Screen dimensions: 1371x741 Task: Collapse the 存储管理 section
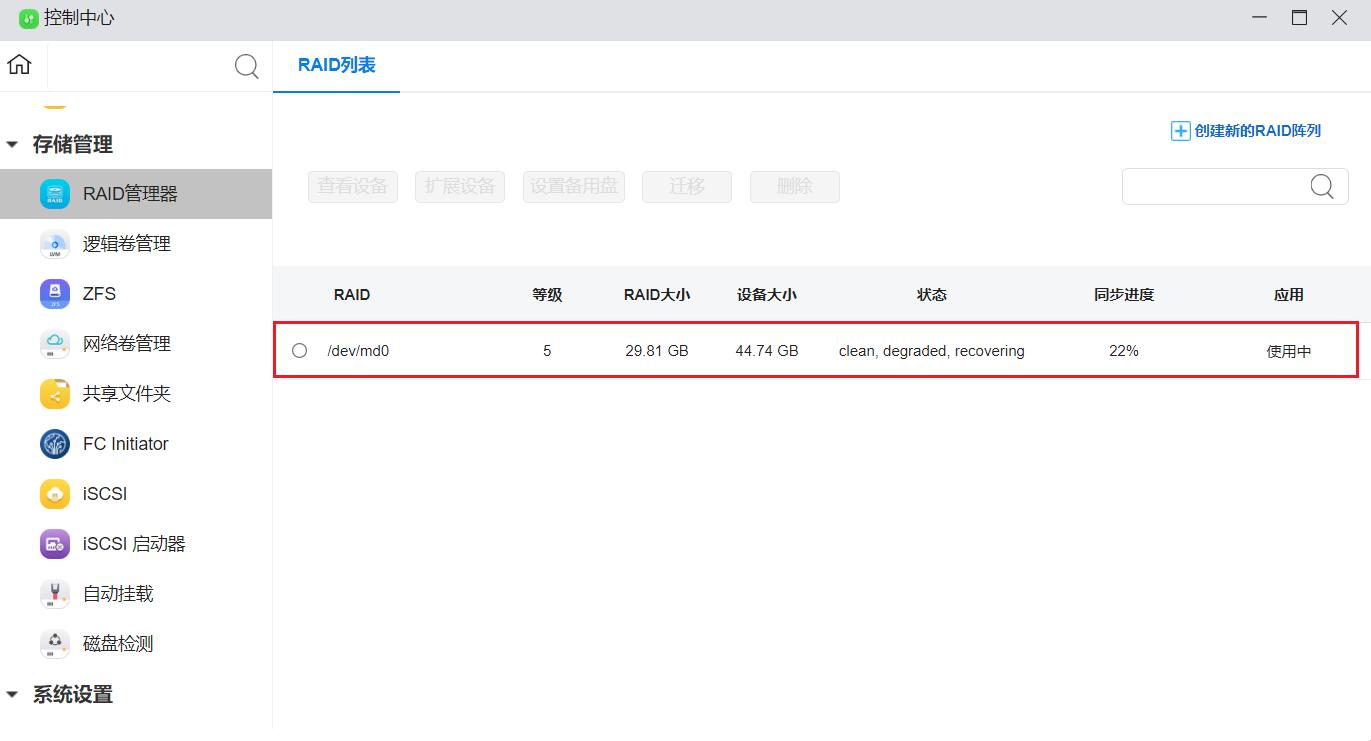coord(13,145)
